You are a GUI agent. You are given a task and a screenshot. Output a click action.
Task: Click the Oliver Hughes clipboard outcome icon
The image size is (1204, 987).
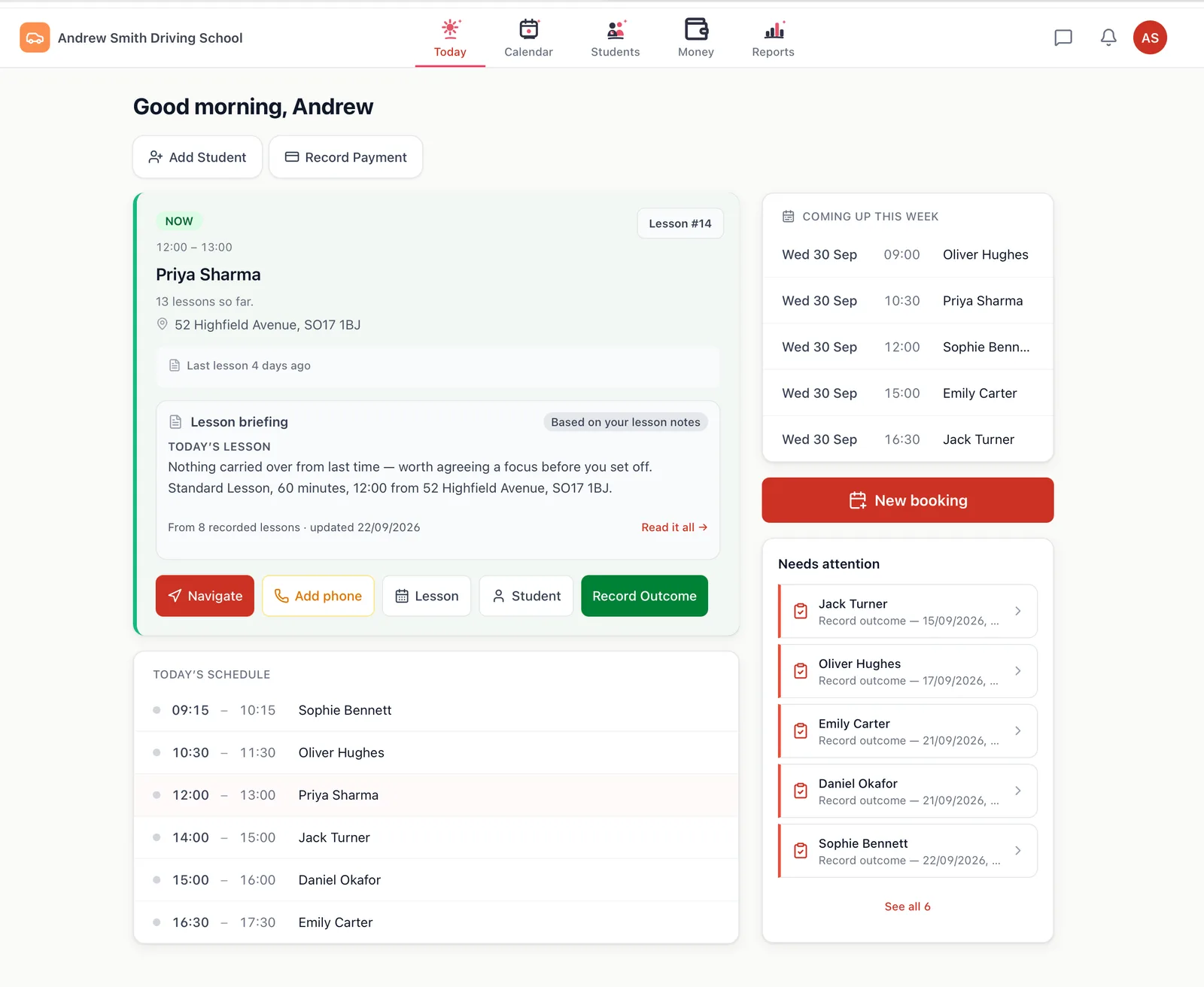coord(801,671)
